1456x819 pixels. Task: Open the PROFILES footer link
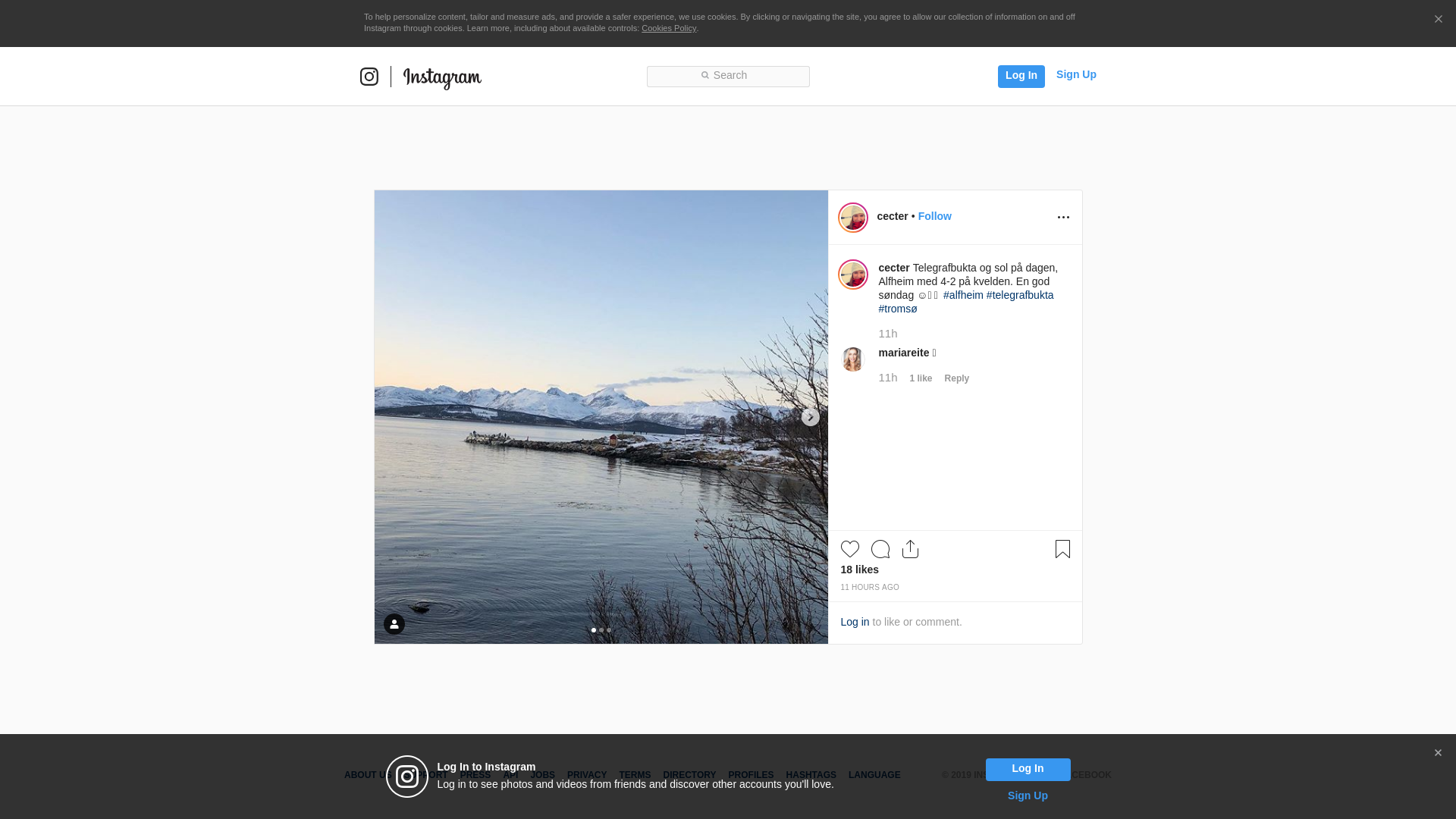751,775
